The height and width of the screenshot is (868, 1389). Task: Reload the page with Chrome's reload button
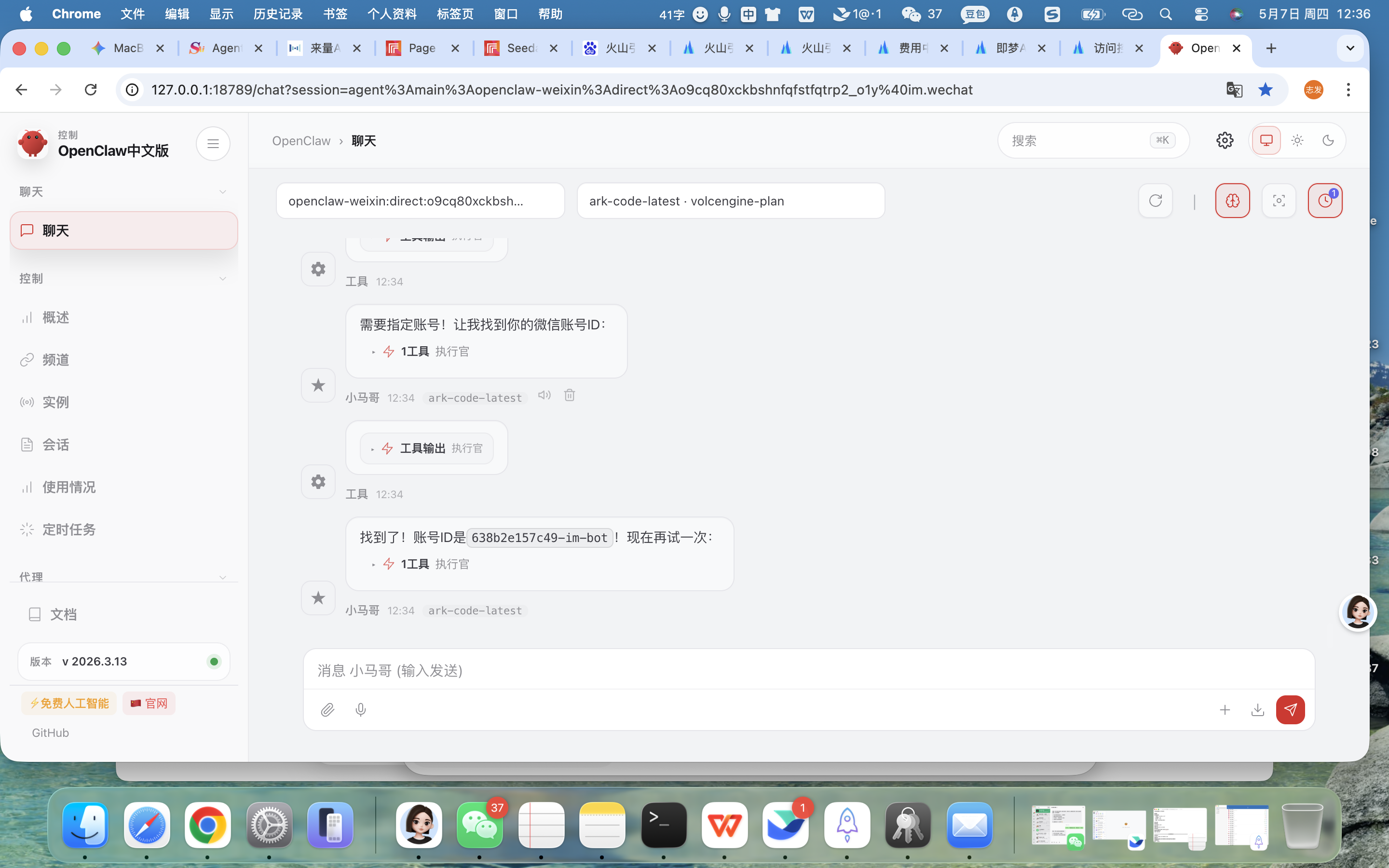point(91,90)
